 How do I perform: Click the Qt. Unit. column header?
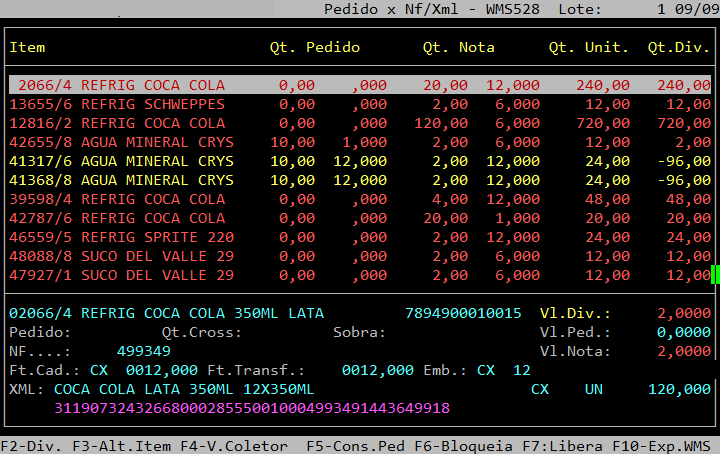pyautogui.click(x=589, y=47)
